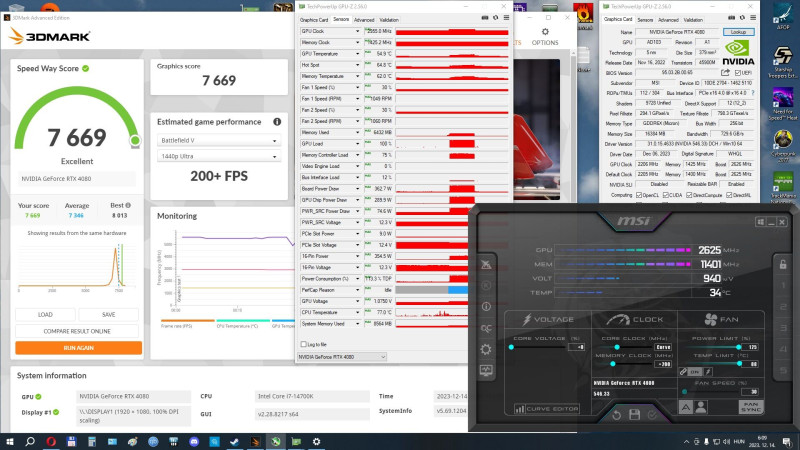Open Cyberpunk 2077 desktop shortcut
Screen dimensions: 800x450
(782, 146)
